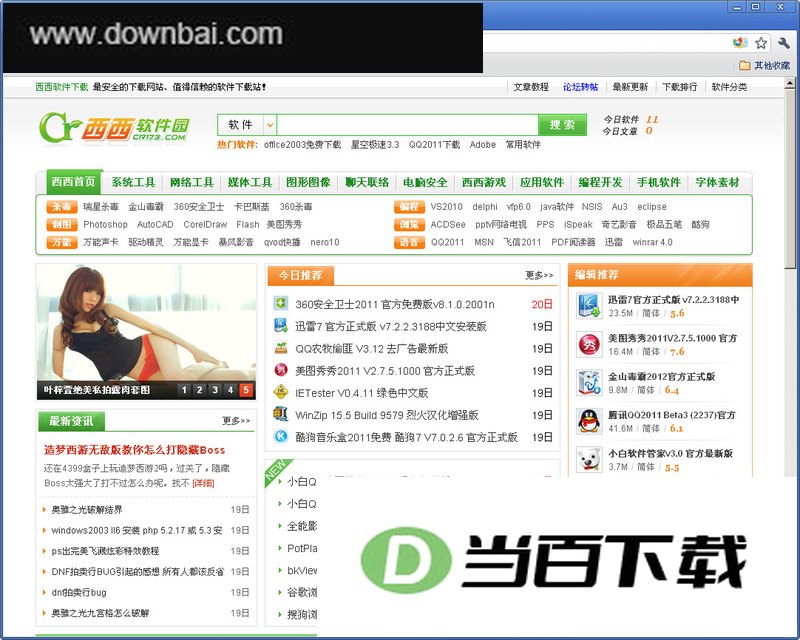
Task: Click the winrar 4.0 link
Action: tap(652, 242)
